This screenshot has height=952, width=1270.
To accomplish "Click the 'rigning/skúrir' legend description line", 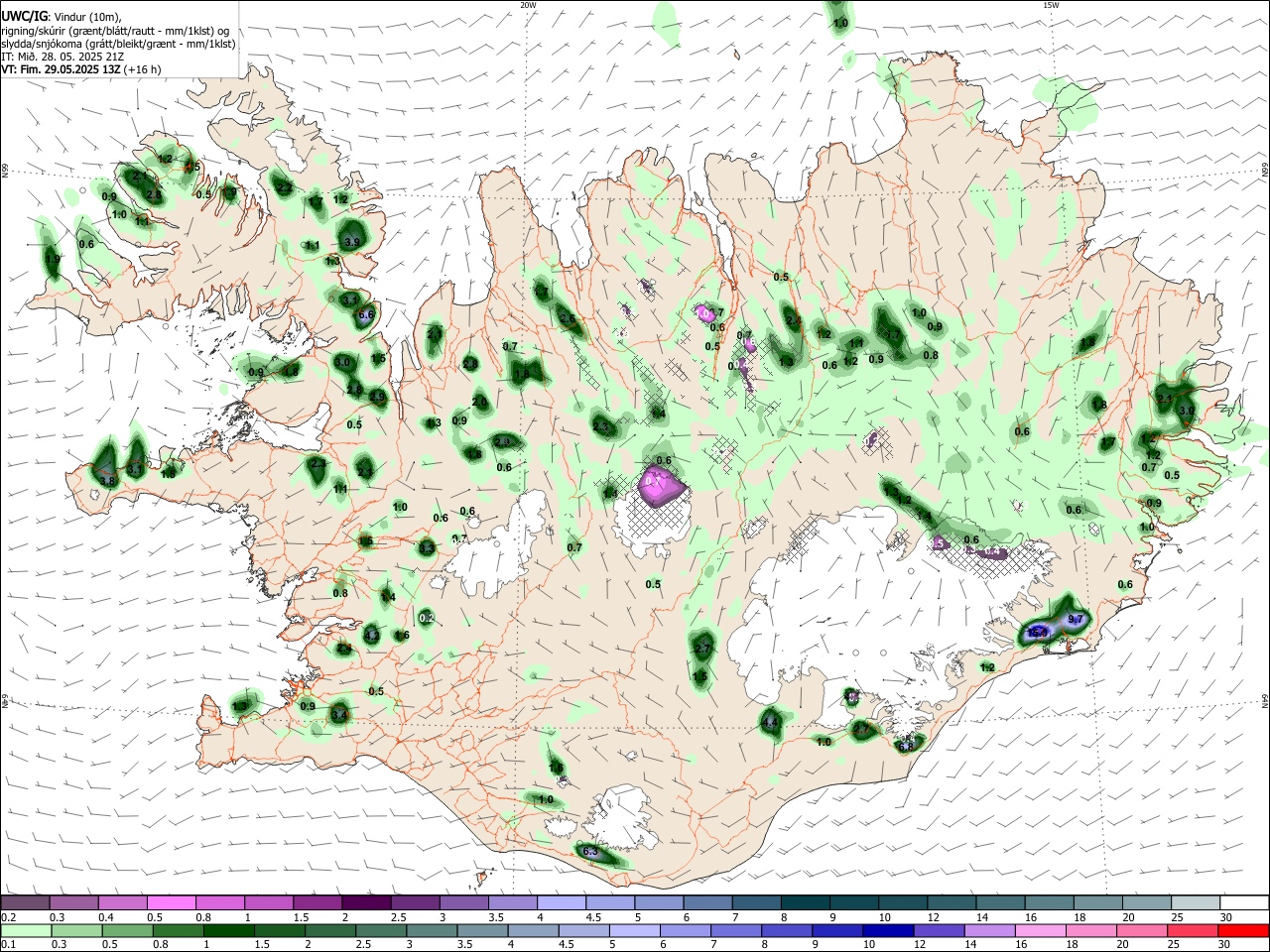I will [115, 30].
